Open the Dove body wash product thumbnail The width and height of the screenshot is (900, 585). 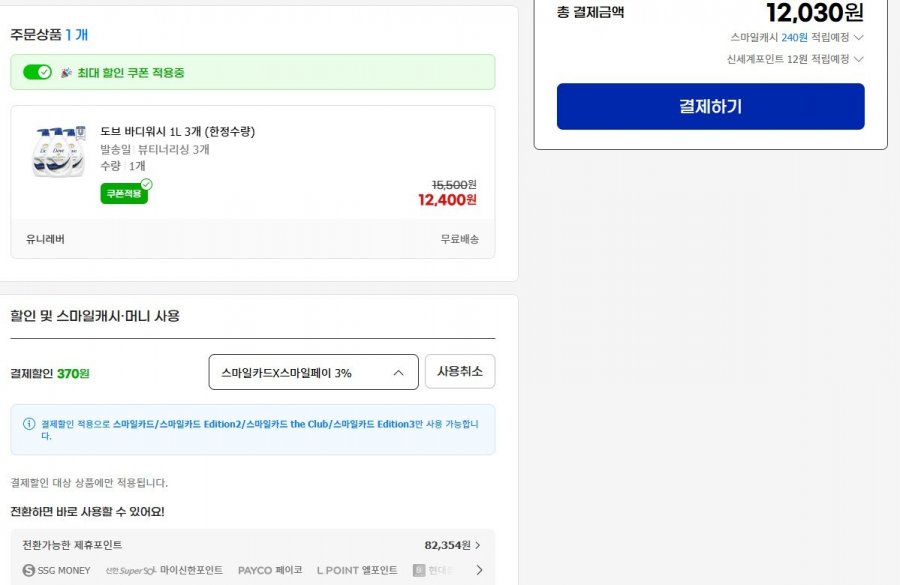(x=59, y=152)
